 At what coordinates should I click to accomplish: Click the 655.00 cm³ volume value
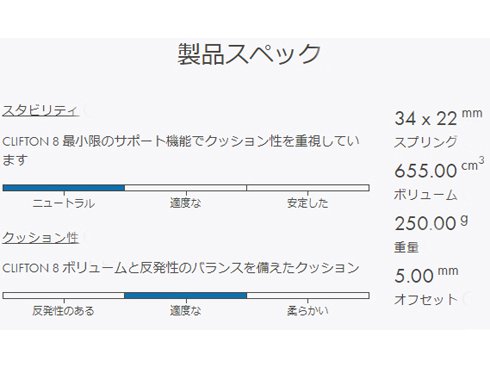pos(439,169)
